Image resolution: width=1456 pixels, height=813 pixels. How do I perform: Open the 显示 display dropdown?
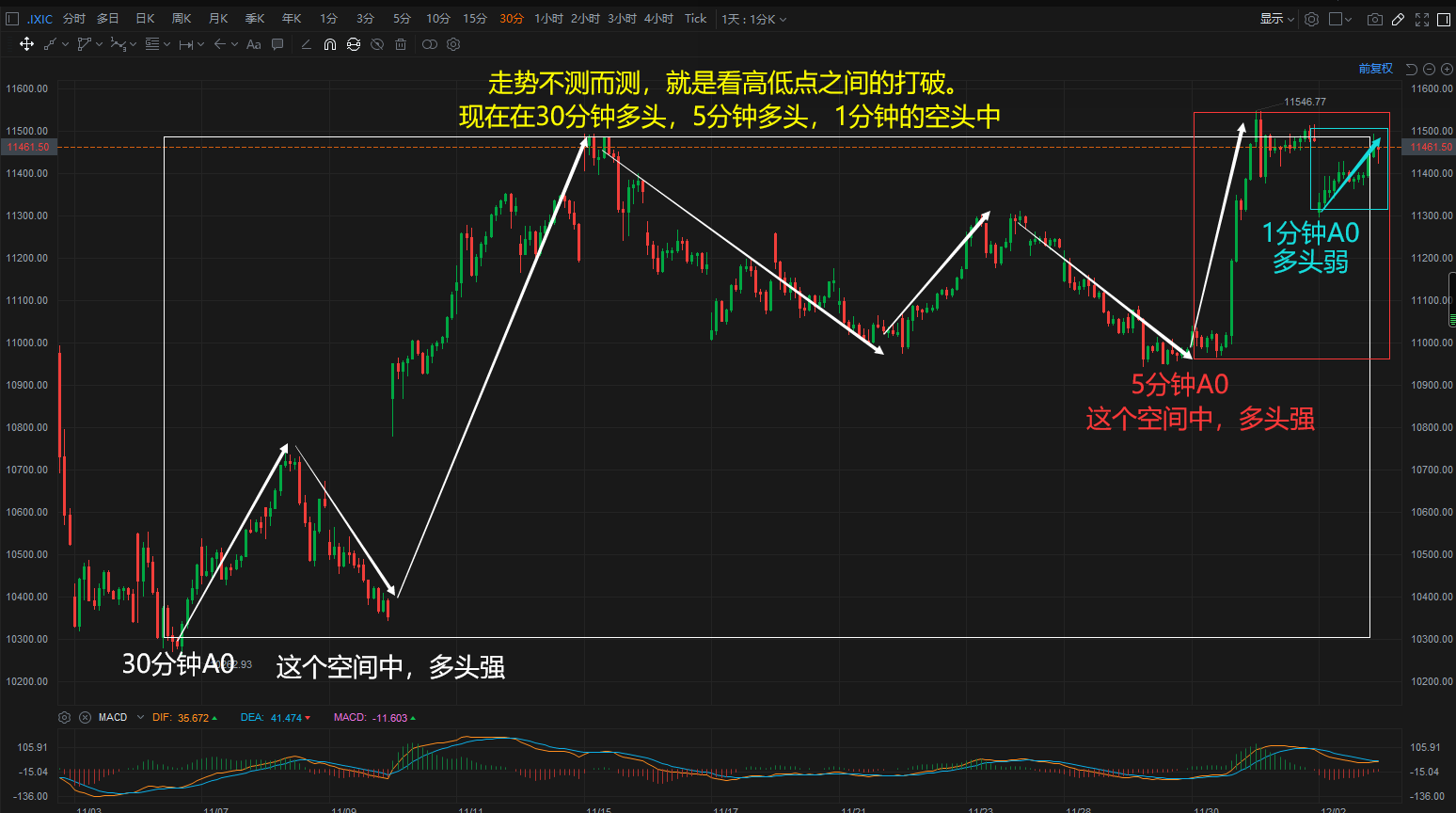[x=1277, y=19]
